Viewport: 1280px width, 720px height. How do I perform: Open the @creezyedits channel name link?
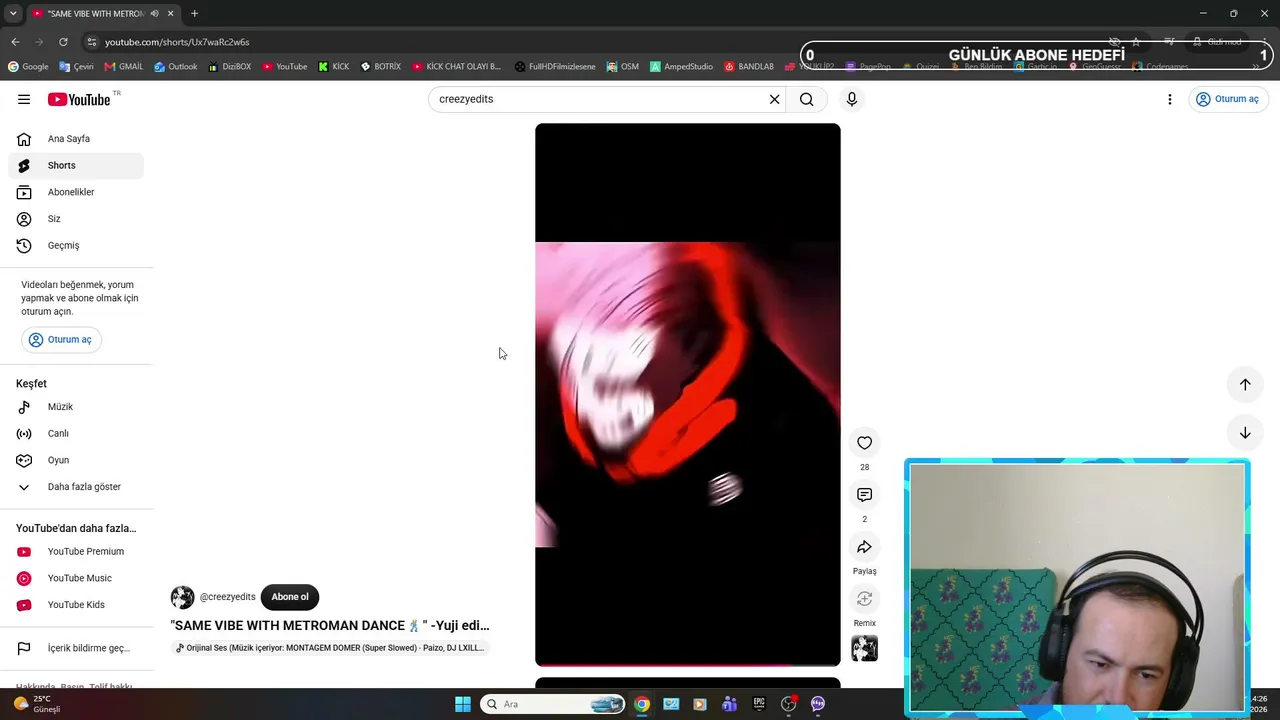coord(228,597)
